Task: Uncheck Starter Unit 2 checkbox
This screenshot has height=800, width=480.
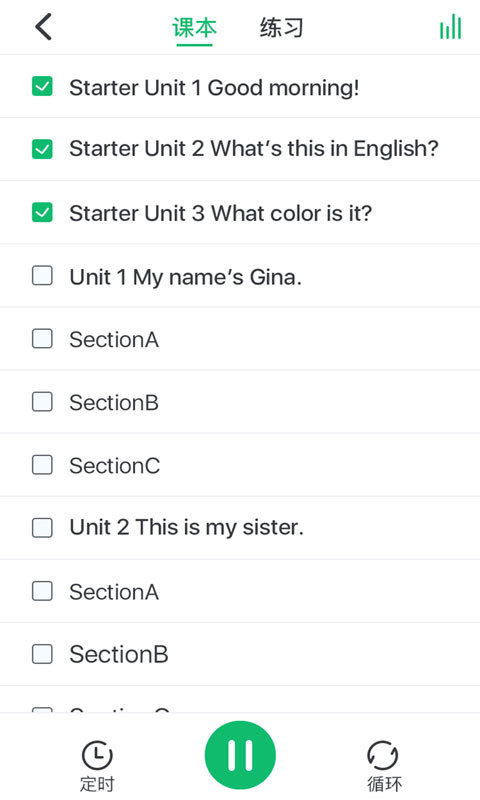Action: point(42,149)
